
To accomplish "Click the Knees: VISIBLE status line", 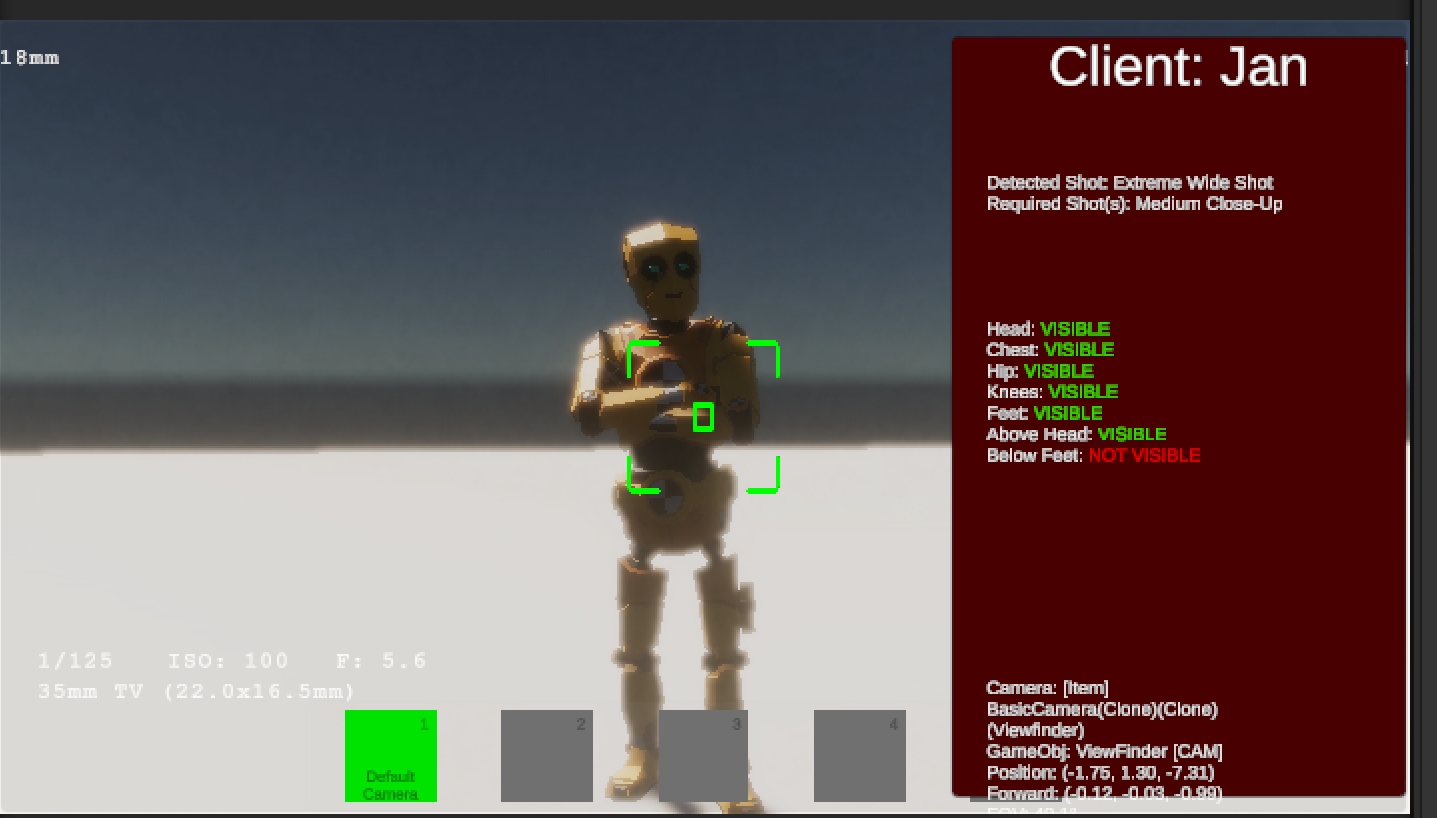I will [x=1052, y=392].
